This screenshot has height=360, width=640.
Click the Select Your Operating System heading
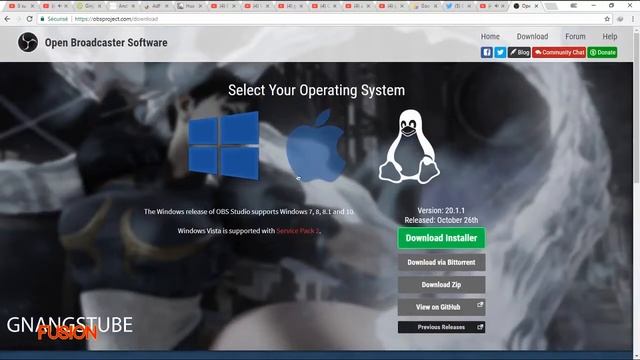pos(316,90)
